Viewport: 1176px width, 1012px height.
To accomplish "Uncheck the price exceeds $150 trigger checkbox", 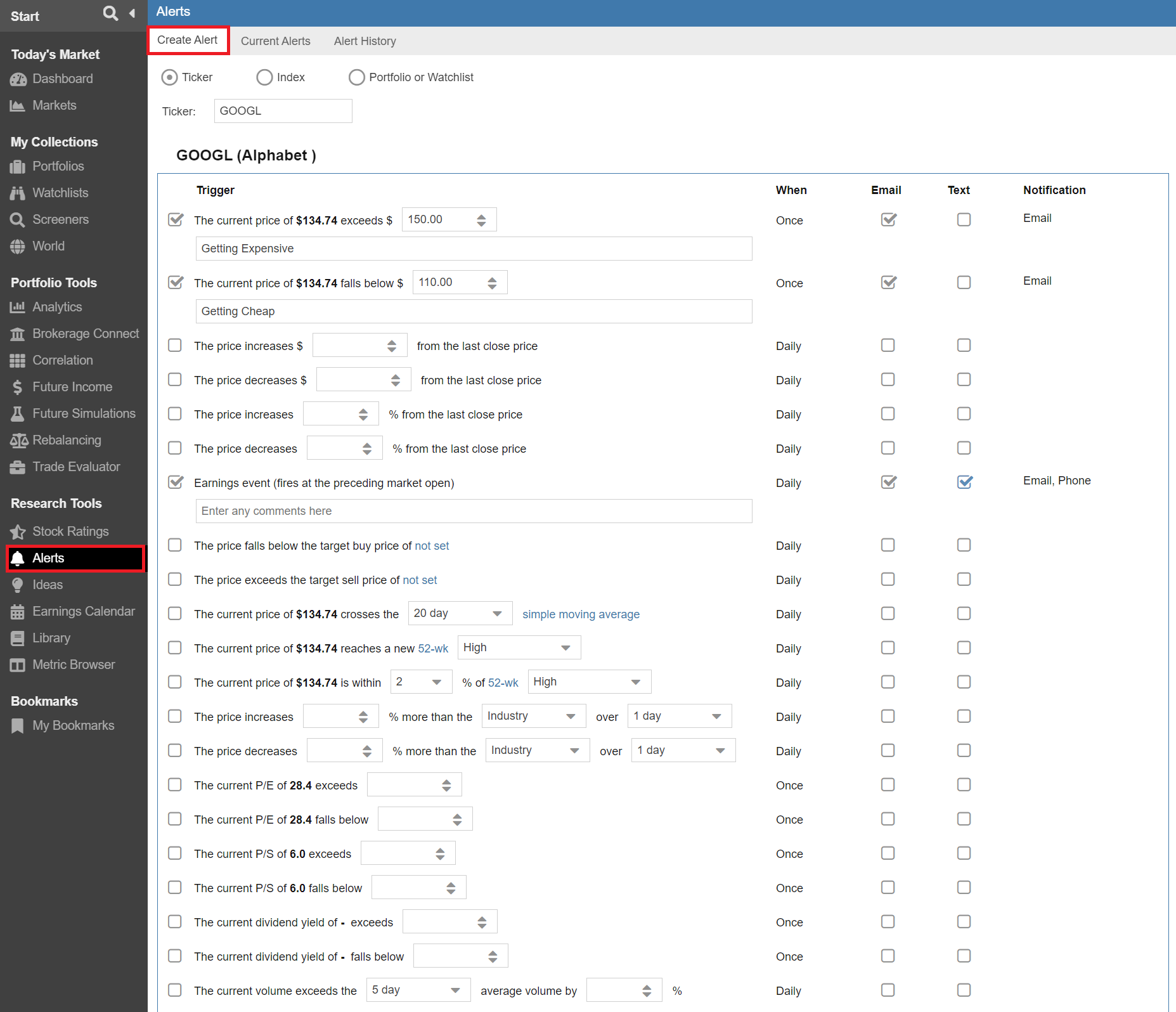I will pyautogui.click(x=176, y=219).
